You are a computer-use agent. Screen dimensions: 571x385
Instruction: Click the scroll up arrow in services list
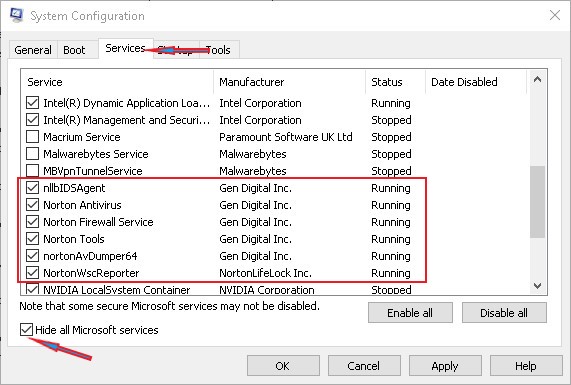tap(537, 79)
